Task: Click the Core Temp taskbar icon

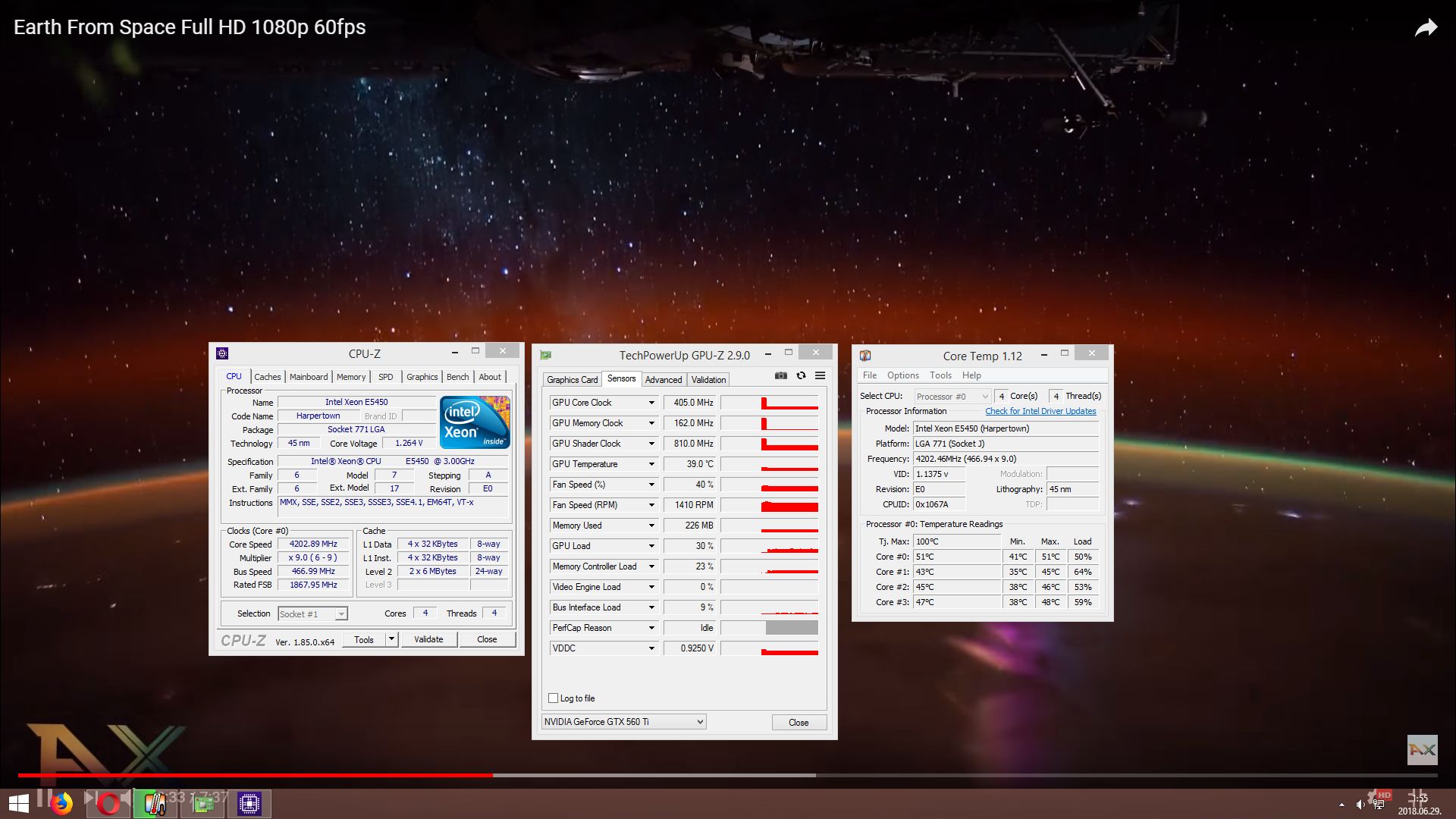Action: [x=155, y=803]
